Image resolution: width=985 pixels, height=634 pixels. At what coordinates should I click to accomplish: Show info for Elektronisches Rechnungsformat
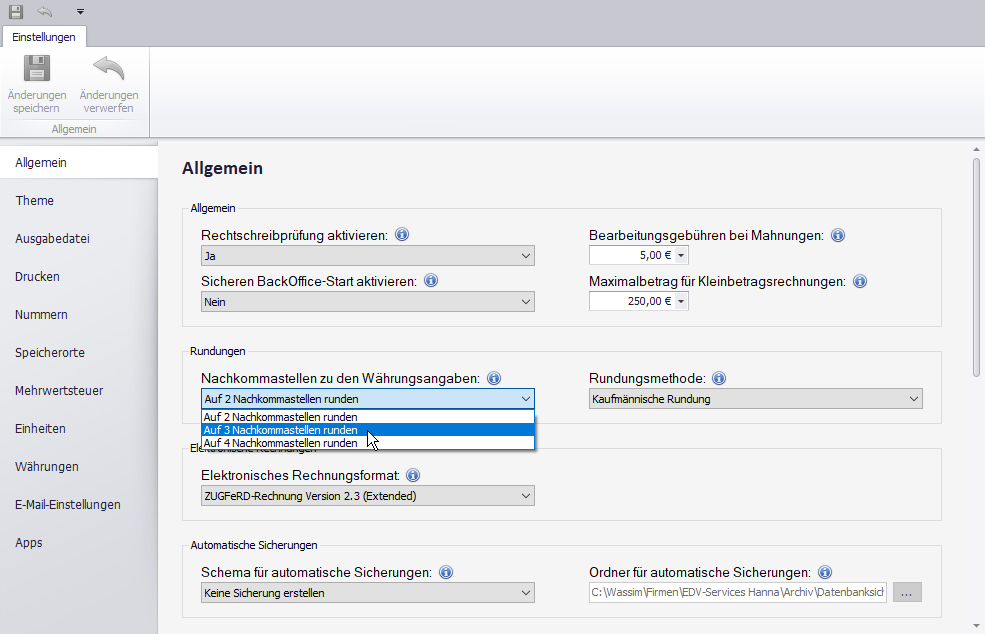coord(413,475)
